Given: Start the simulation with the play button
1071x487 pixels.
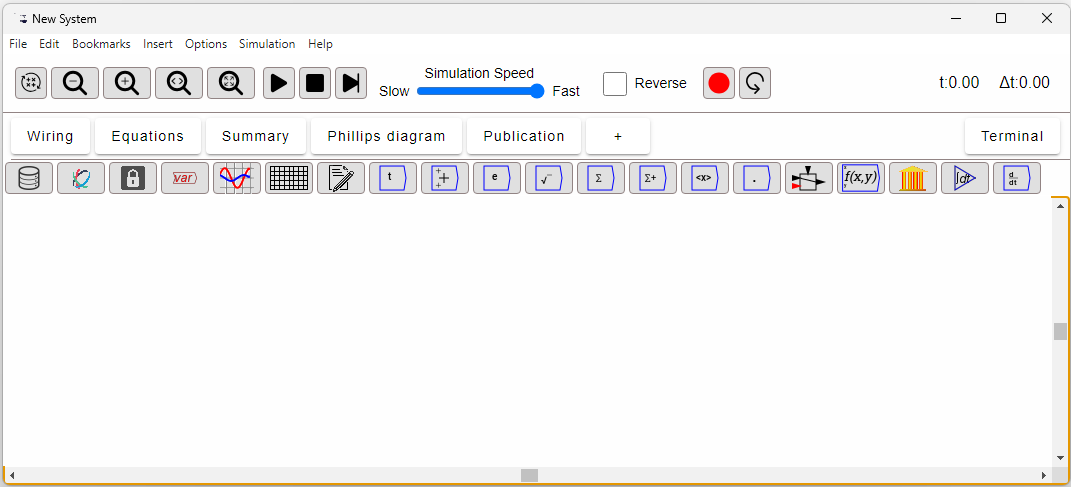Looking at the screenshot, I should point(279,83).
